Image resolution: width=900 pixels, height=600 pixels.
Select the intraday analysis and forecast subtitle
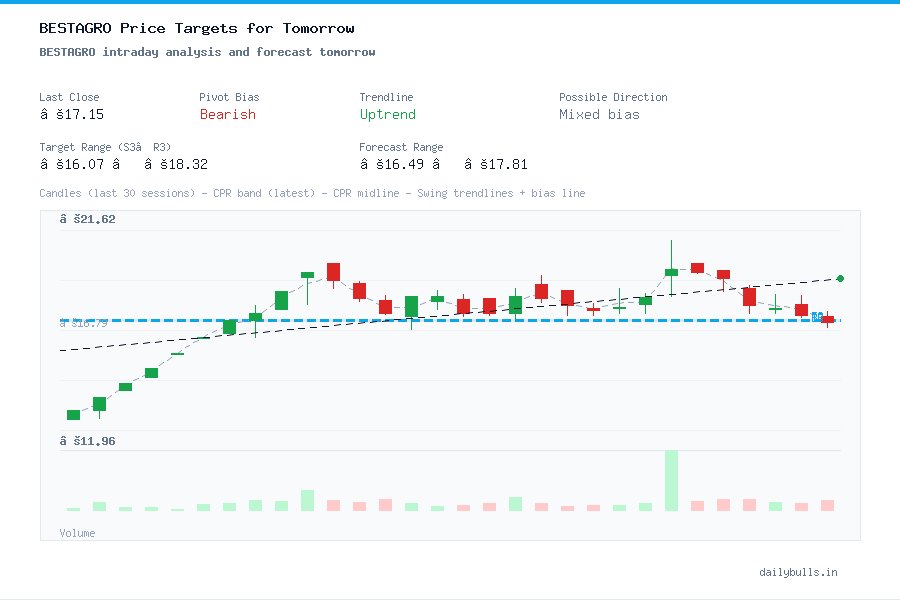tap(207, 52)
